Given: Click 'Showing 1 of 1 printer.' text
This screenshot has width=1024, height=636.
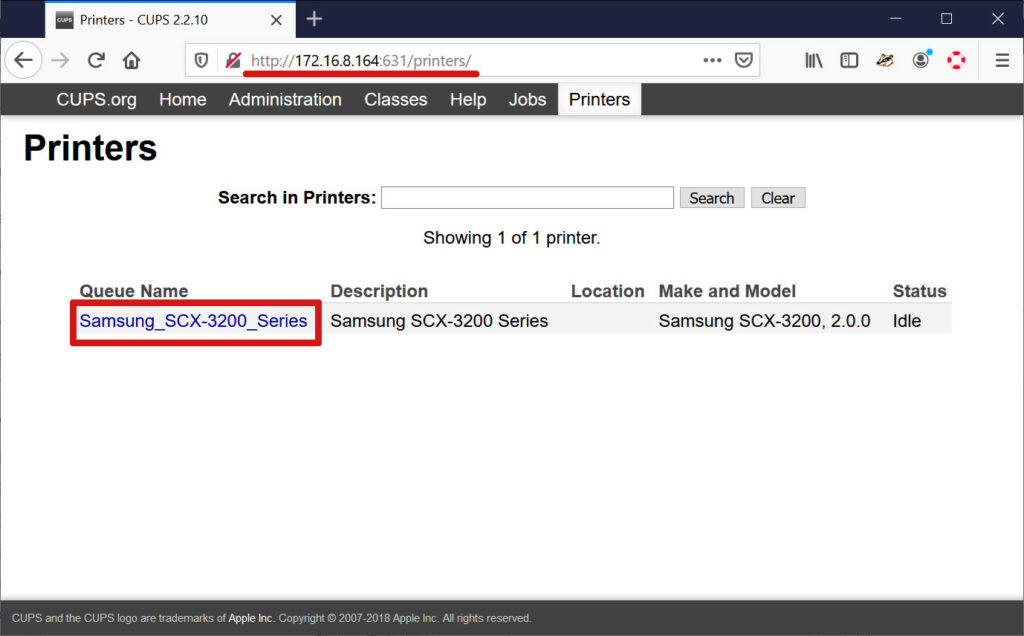Looking at the screenshot, I should 511,238.
